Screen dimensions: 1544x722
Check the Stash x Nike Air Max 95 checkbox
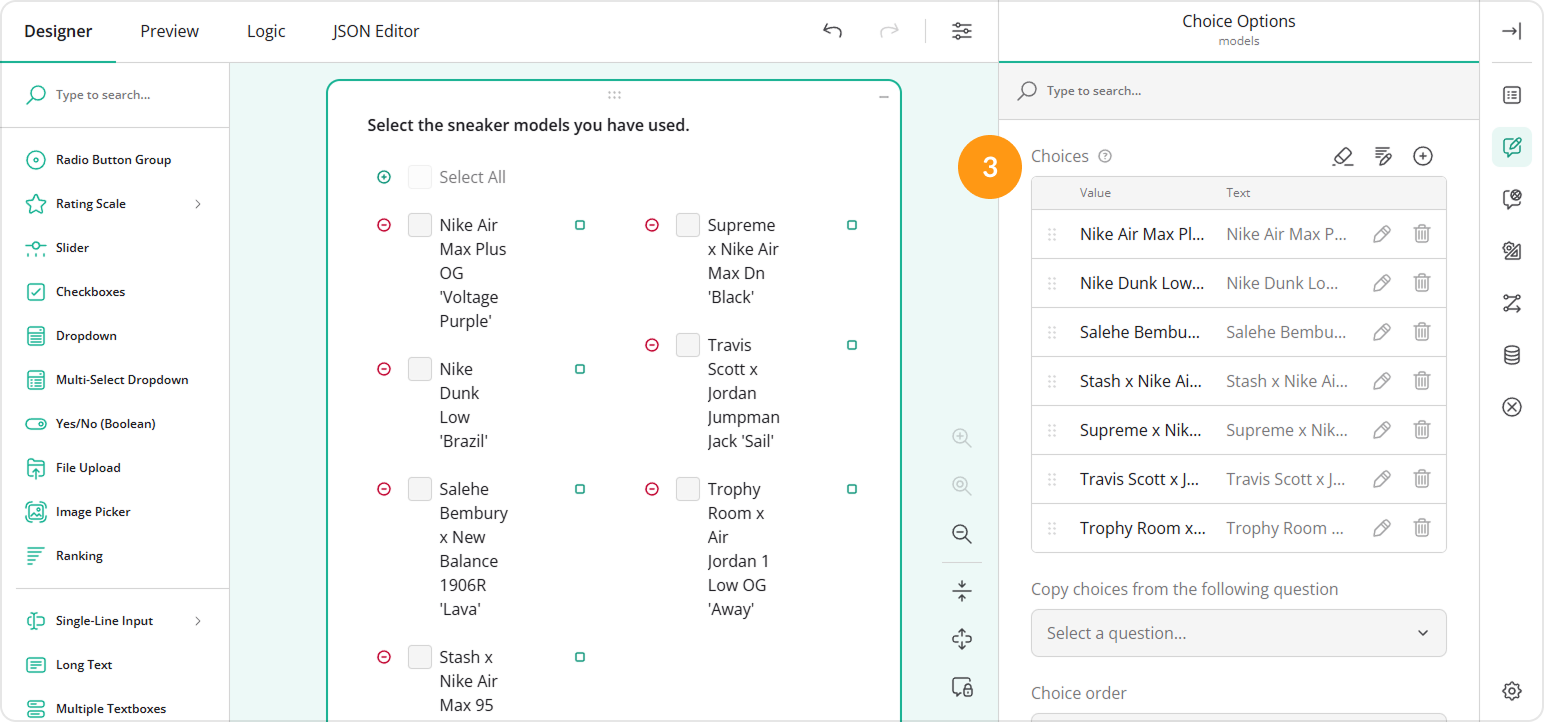[420, 657]
